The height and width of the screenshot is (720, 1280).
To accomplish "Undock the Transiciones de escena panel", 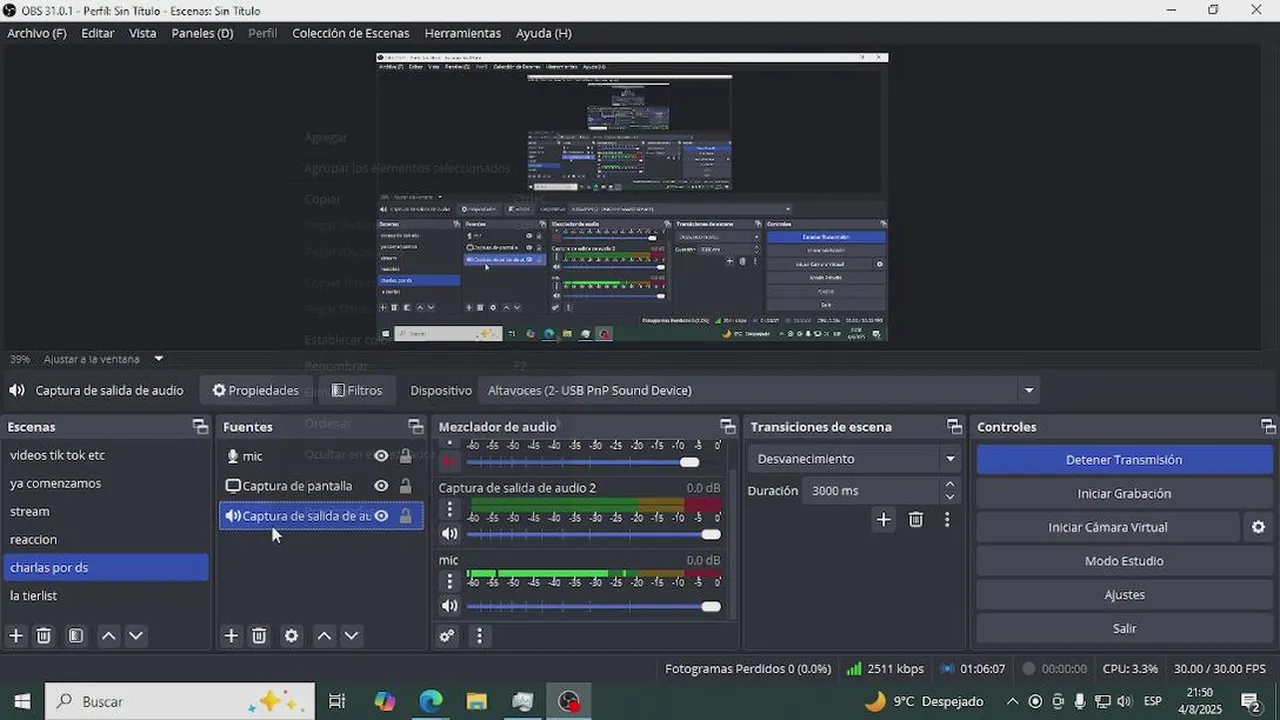I will point(954,427).
